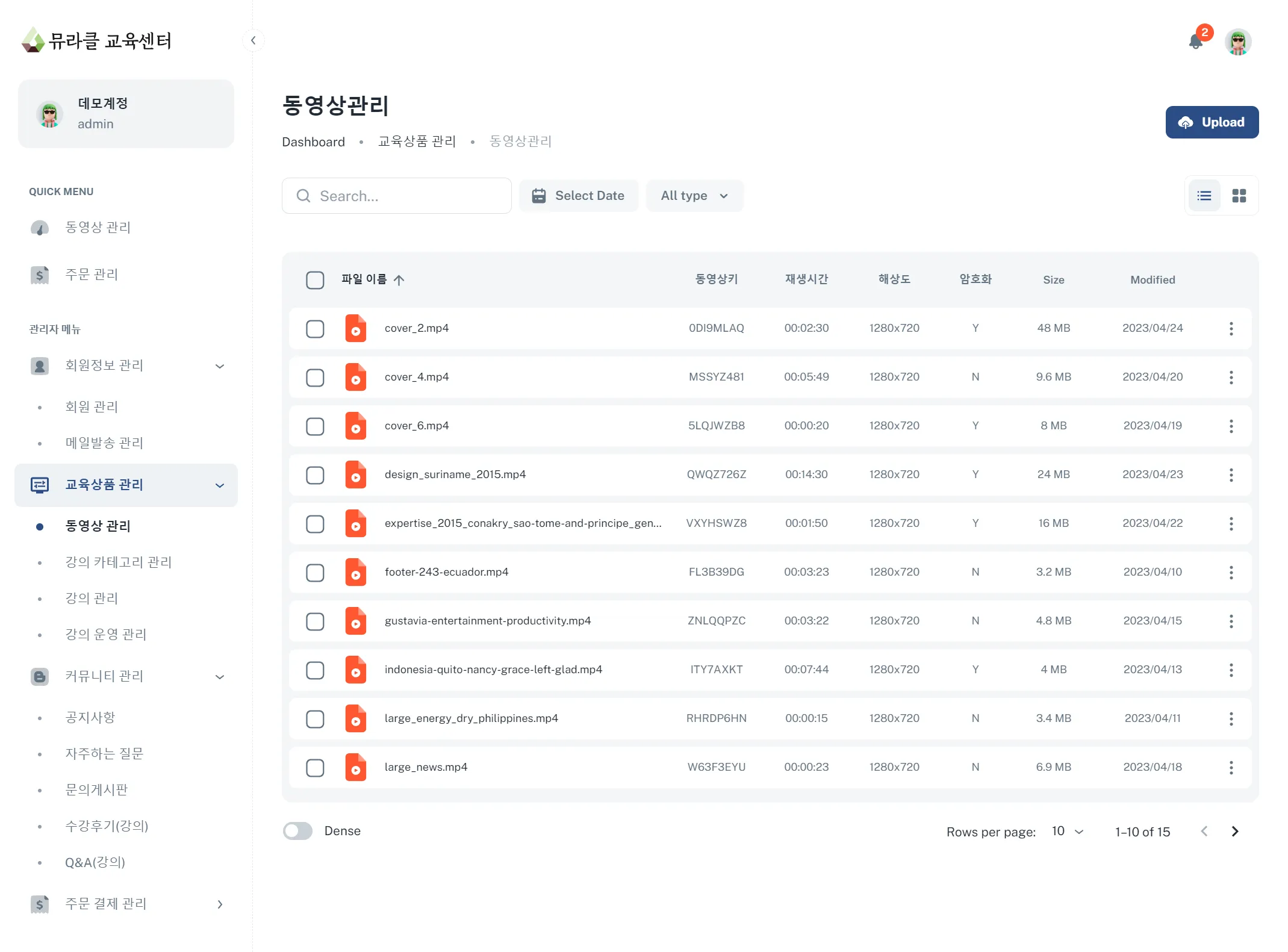
Task: Switch to list view
Action: click(x=1204, y=196)
